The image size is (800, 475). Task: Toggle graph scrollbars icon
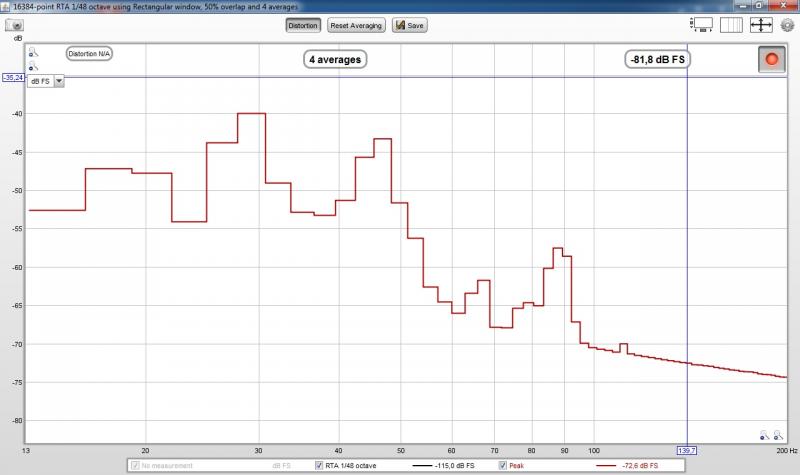[x=702, y=24]
